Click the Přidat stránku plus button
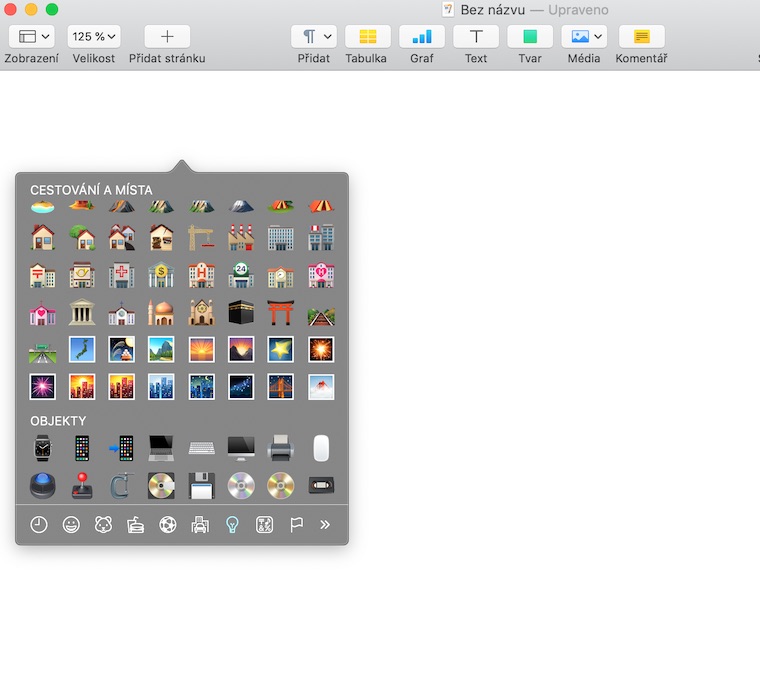Viewport: 760px width, 678px height. [167, 37]
